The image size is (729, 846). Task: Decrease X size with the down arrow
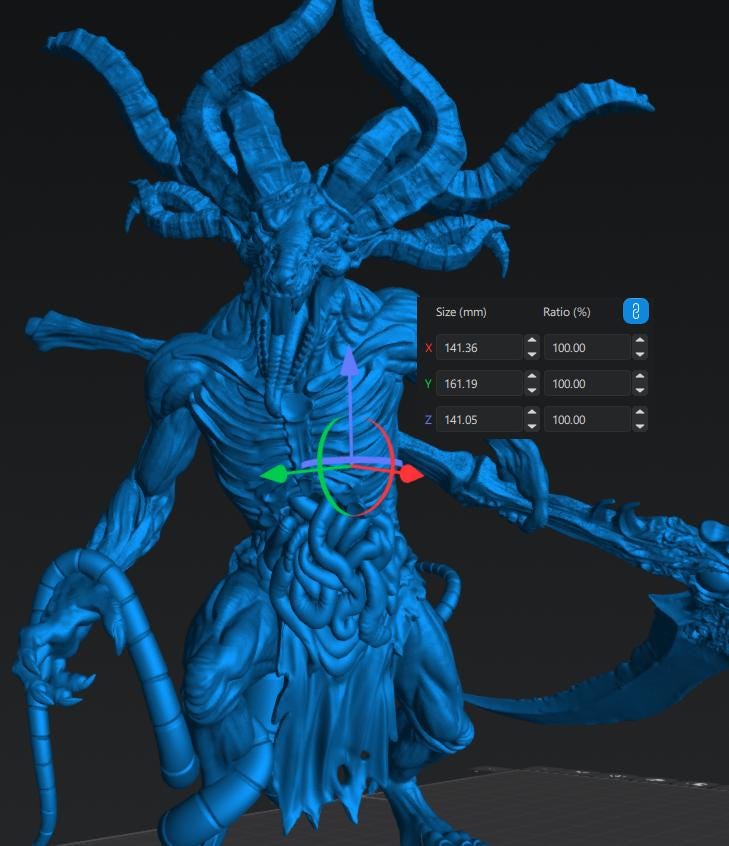532,354
